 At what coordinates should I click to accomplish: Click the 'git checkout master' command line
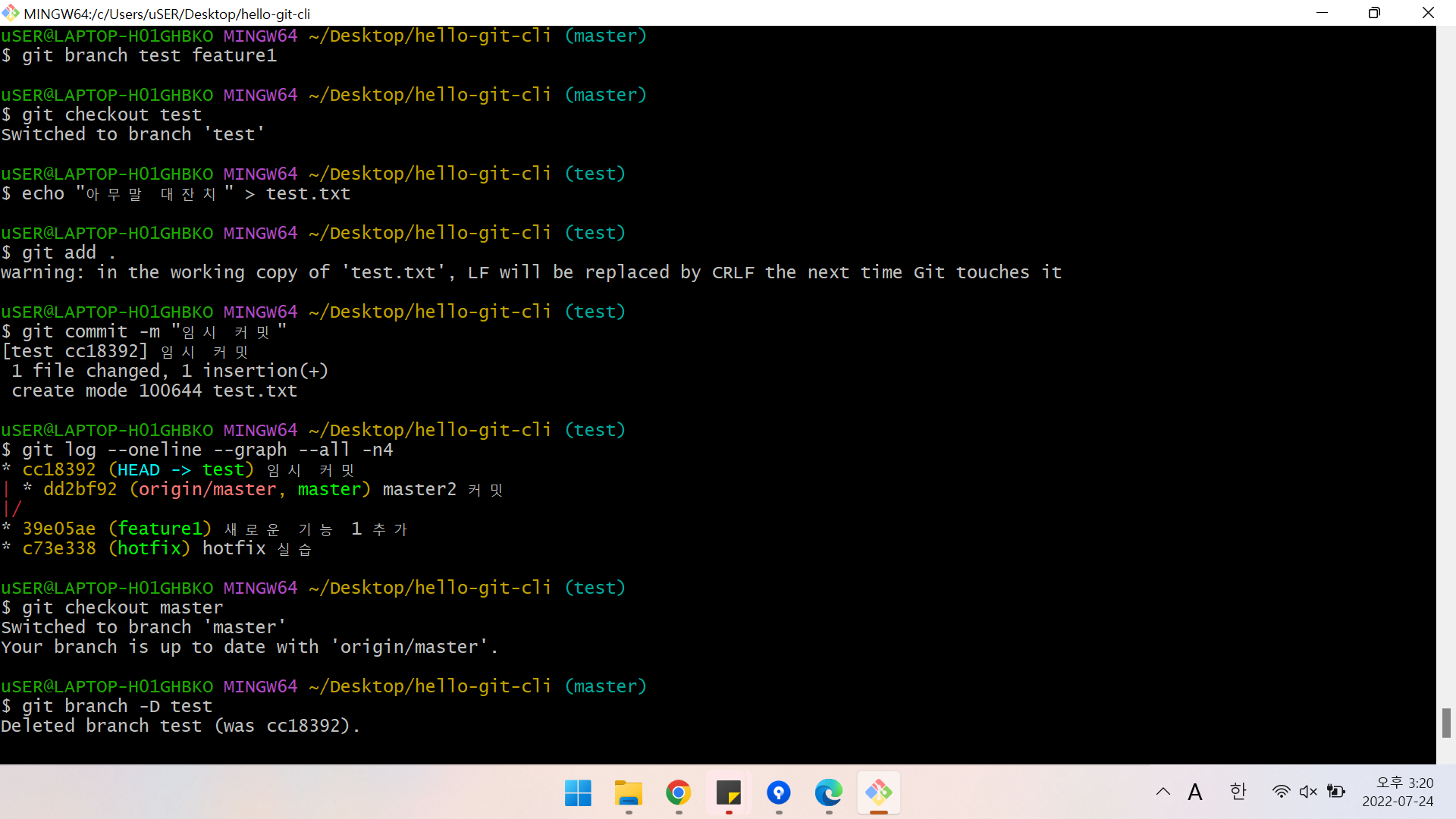click(x=112, y=607)
